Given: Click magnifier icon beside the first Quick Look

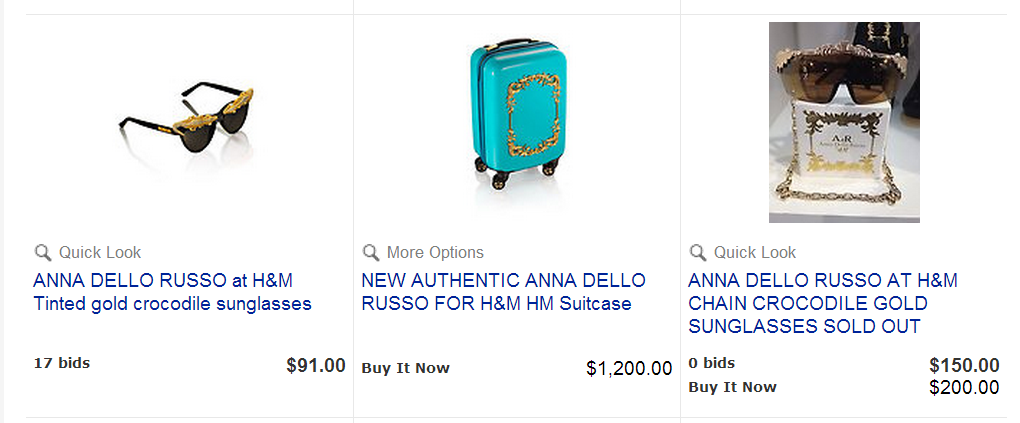Looking at the screenshot, I should click(43, 252).
